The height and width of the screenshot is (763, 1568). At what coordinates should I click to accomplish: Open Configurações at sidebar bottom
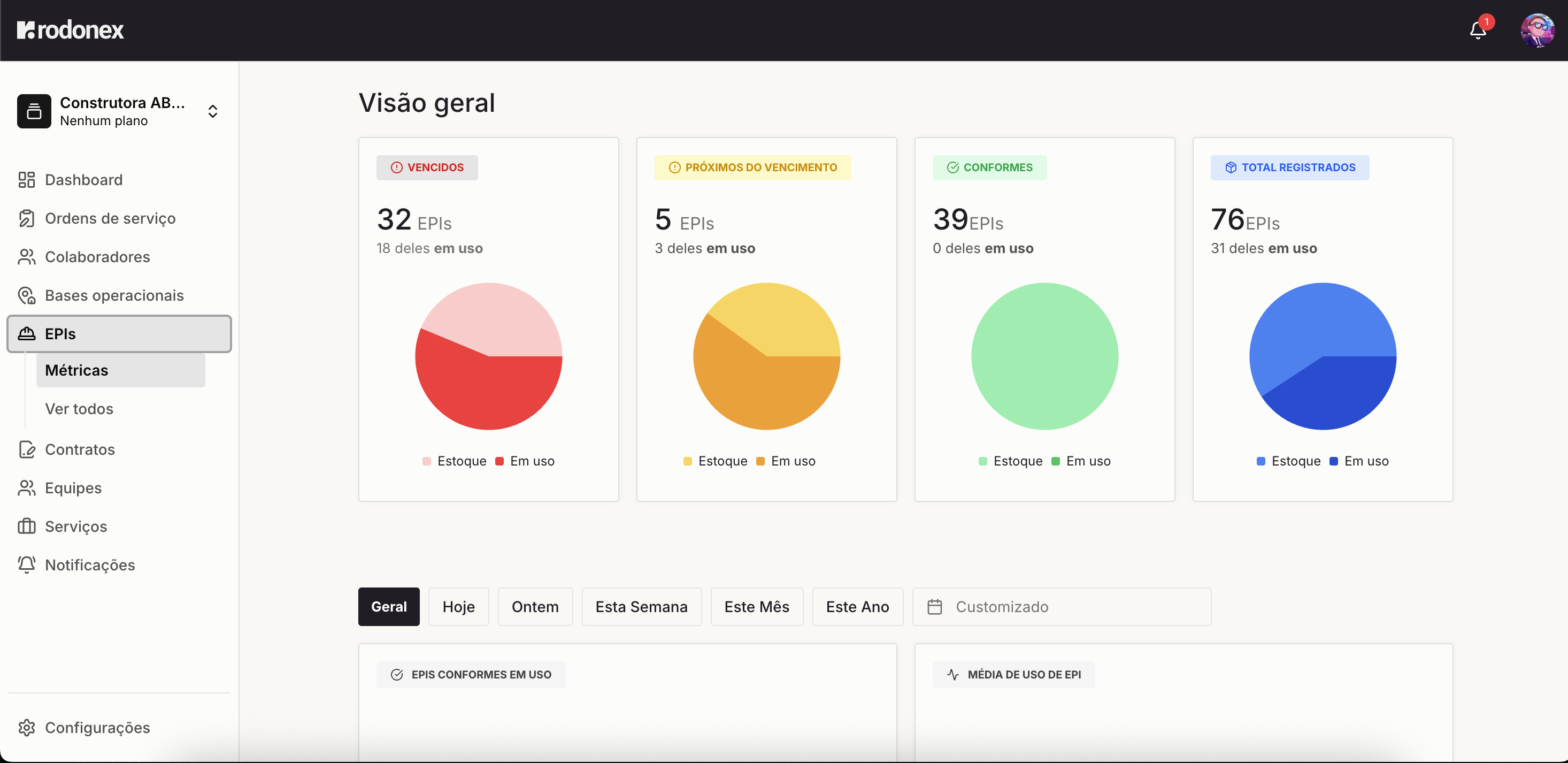coord(98,728)
